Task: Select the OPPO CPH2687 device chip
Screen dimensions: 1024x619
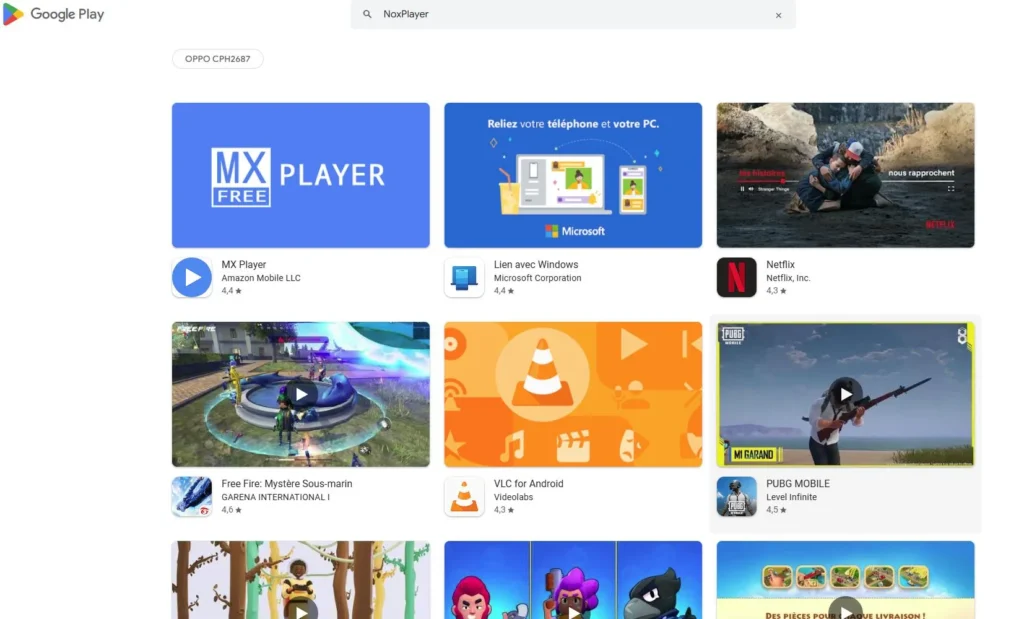Action: coord(217,59)
